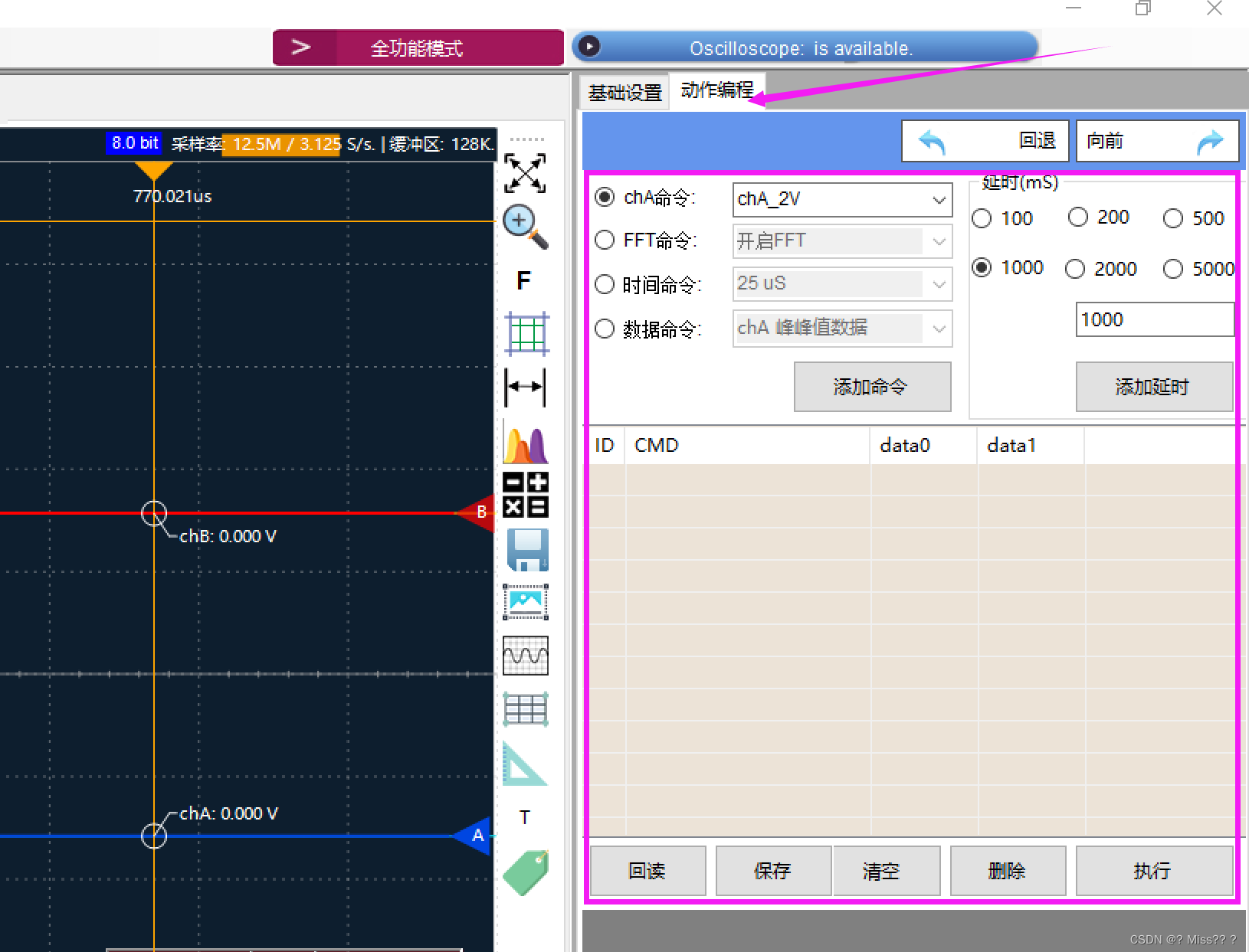Choose the 200 ms delay option

[x=1078, y=217]
